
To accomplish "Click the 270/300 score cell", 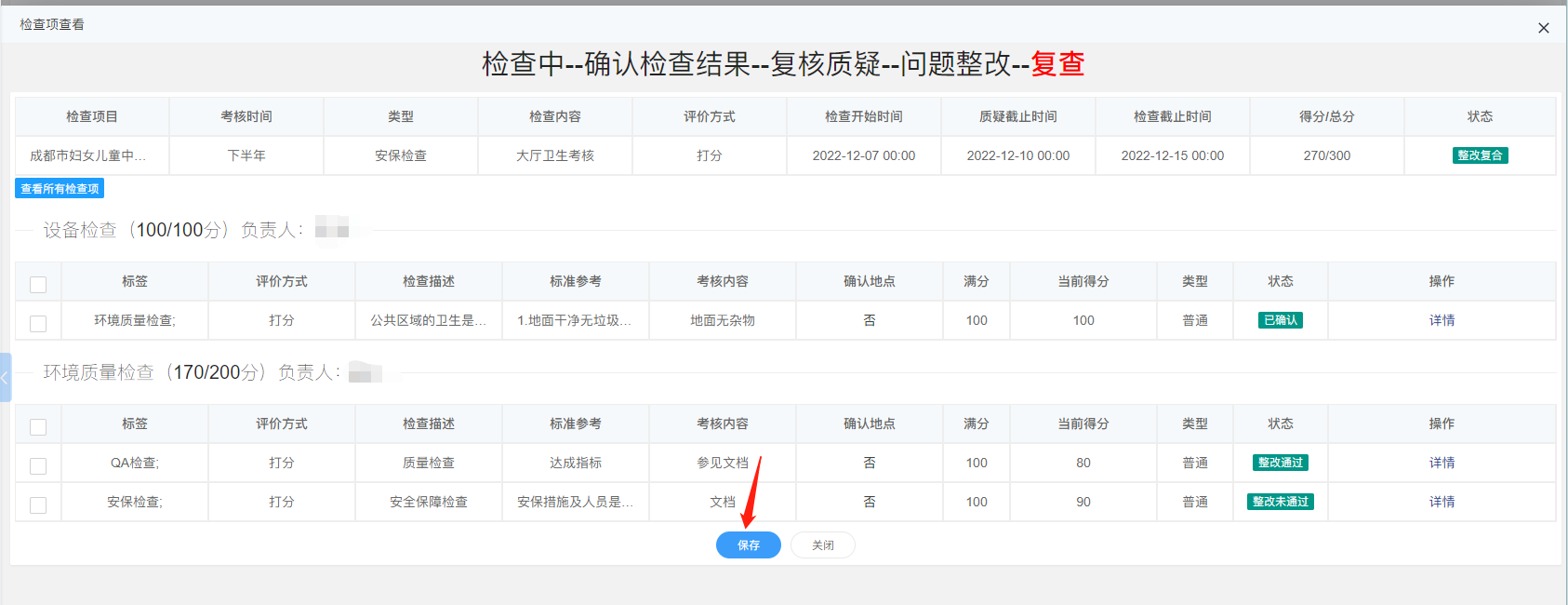I will coord(1327,155).
